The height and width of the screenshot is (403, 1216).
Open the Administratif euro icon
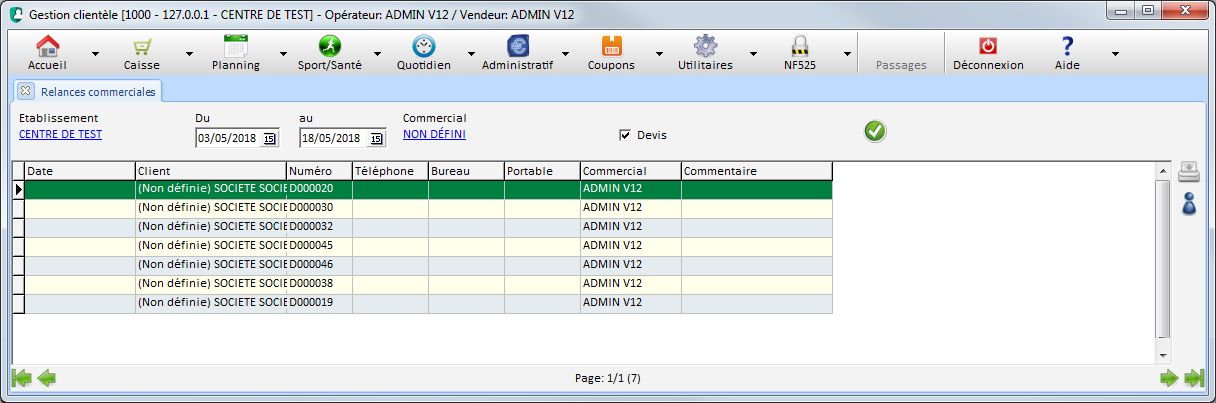click(x=517, y=46)
